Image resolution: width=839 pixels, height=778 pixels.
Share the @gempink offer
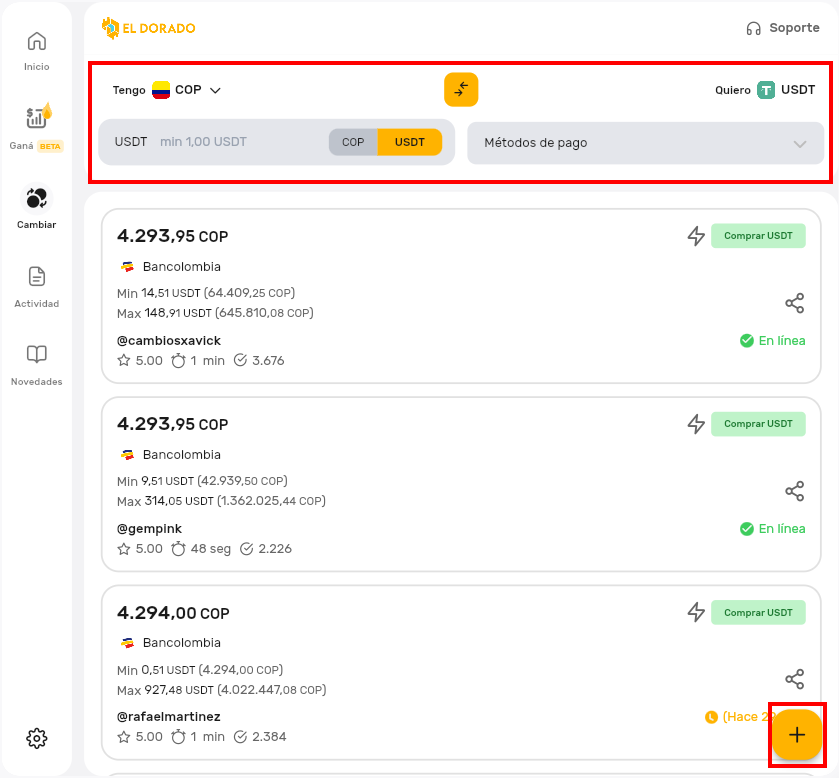point(795,491)
